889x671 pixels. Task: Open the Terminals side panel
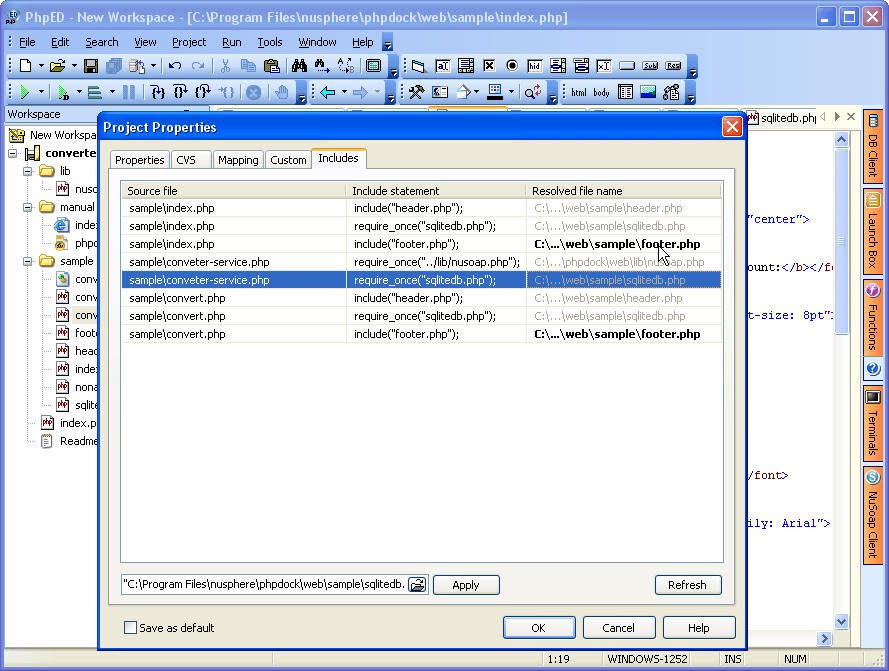pyautogui.click(x=873, y=424)
